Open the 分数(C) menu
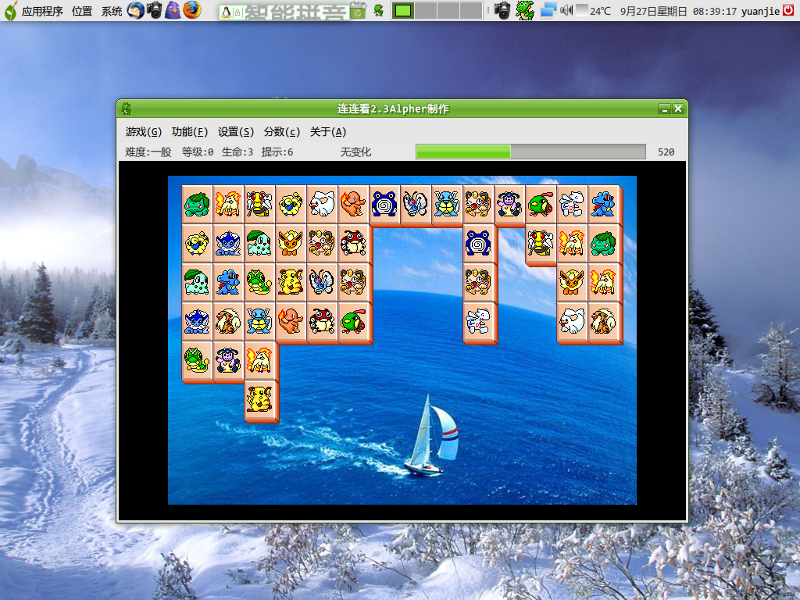The width and height of the screenshot is (800, 600). [282, 132]
